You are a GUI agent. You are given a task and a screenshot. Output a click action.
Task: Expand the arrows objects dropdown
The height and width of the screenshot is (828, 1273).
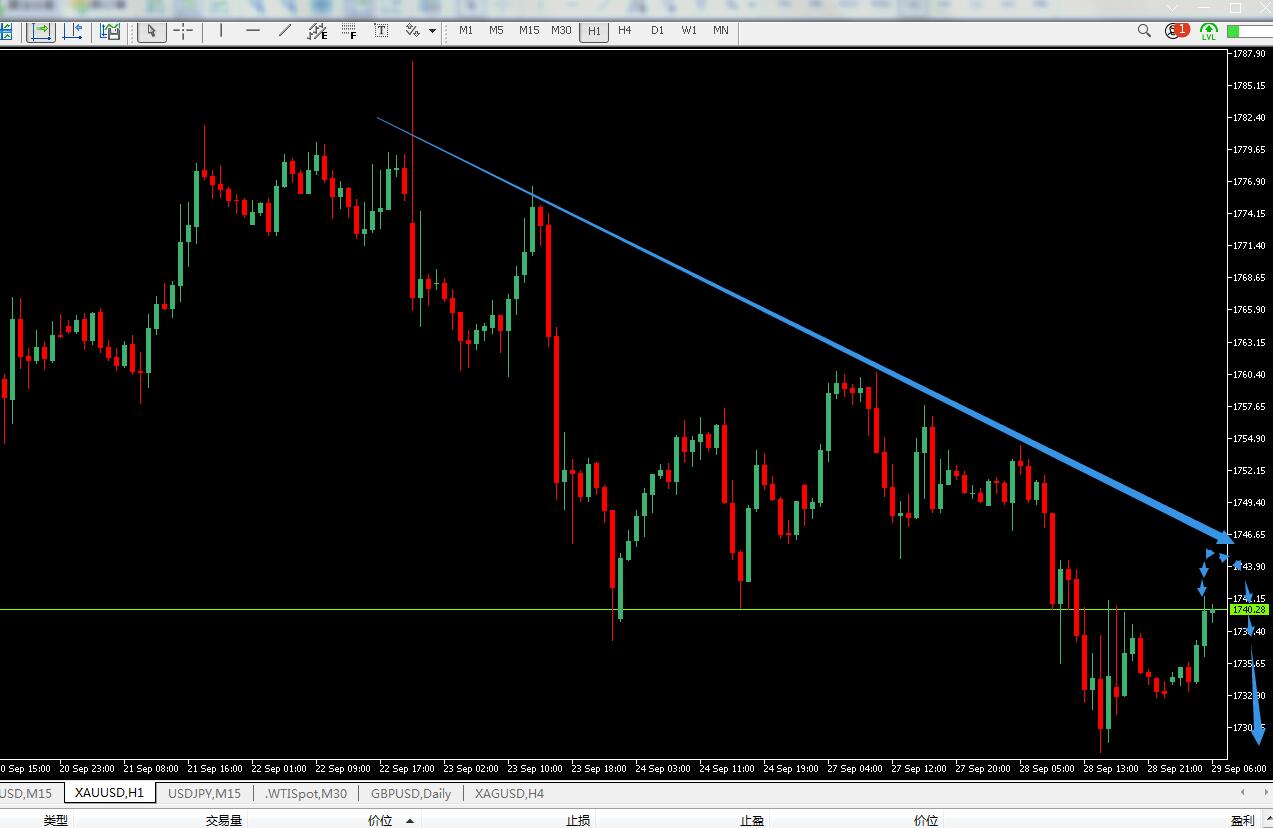432,31
